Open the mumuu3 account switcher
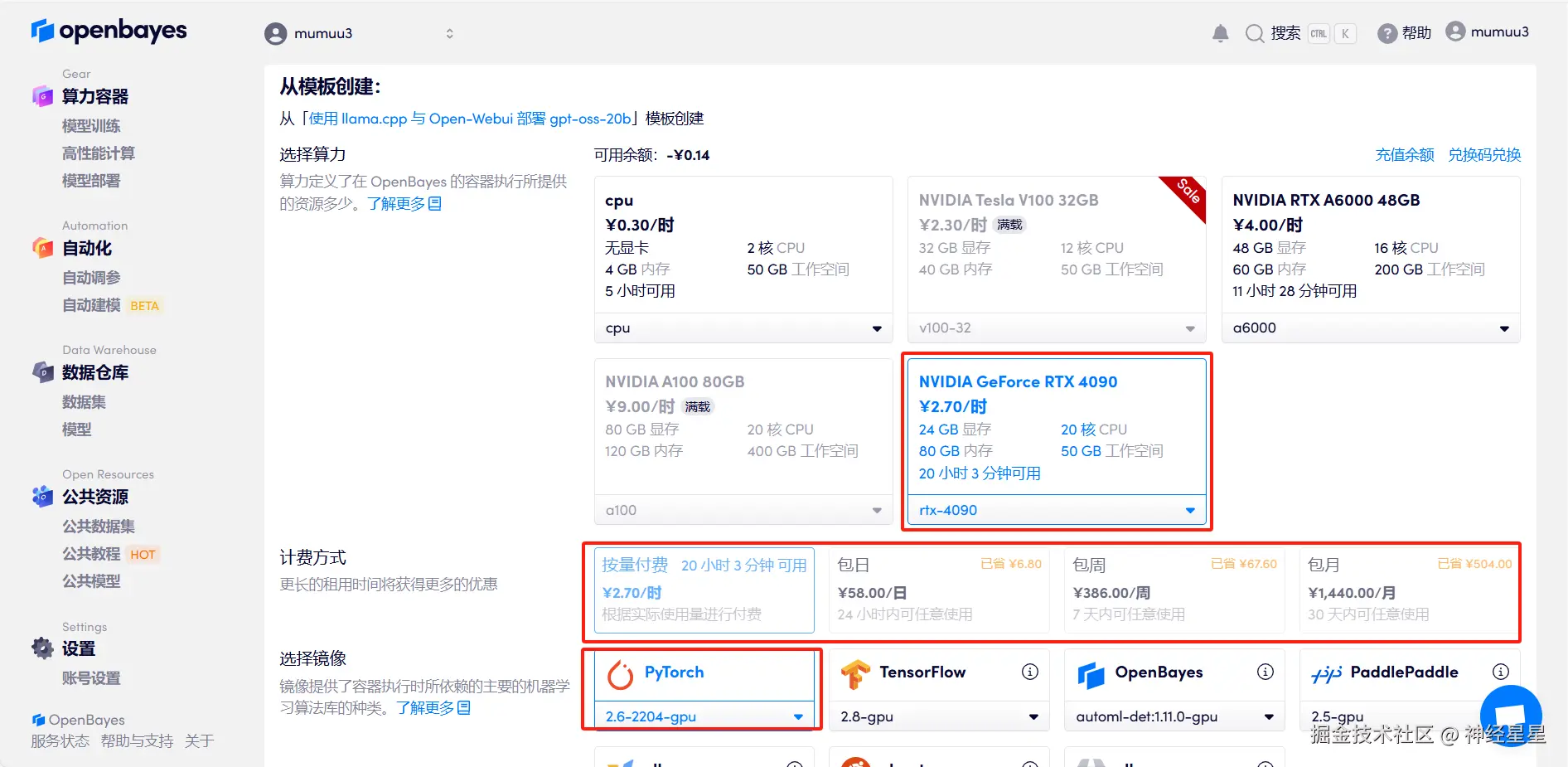 [x=359, y=33]
